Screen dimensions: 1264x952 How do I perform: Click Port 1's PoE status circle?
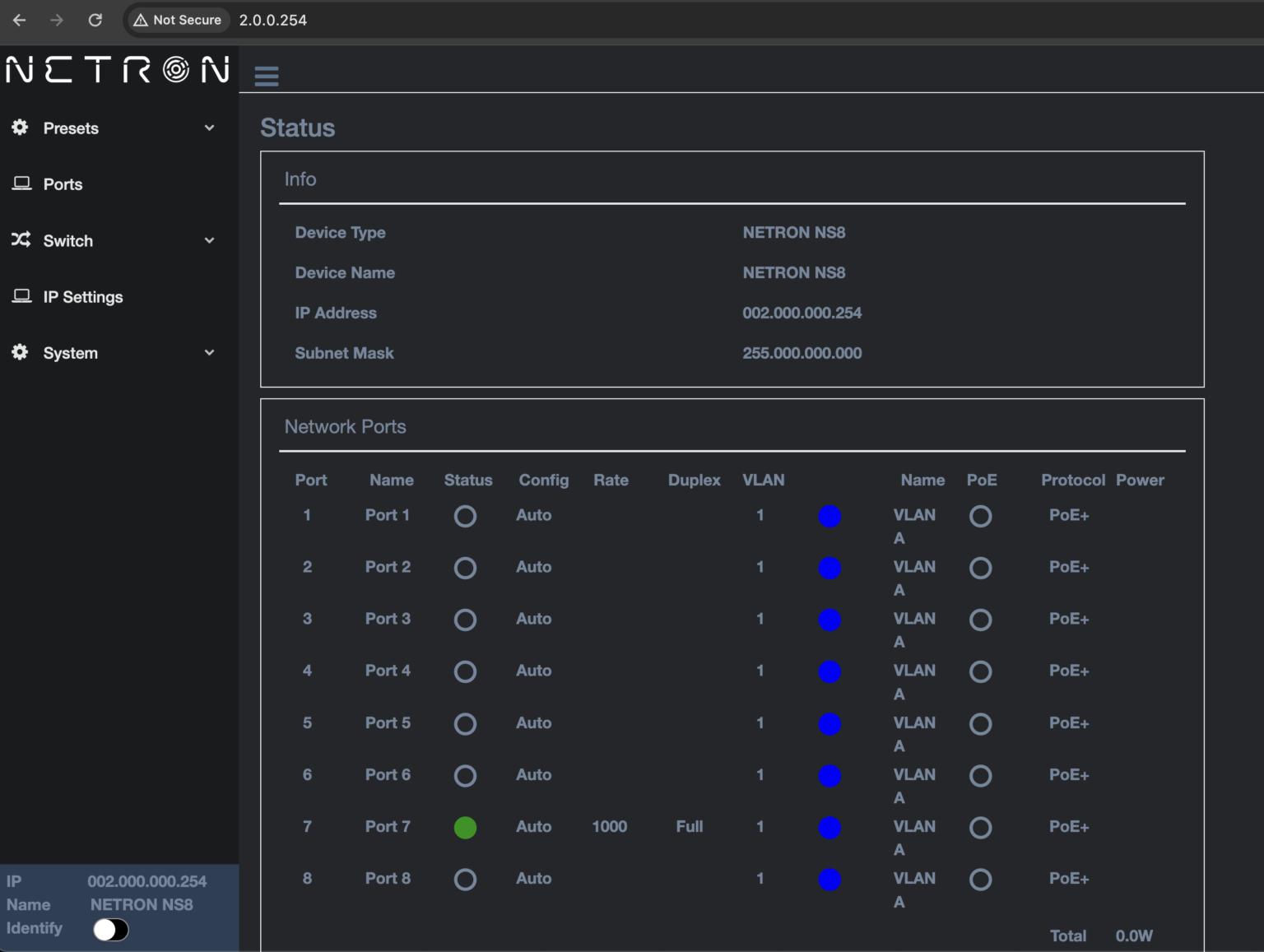(981, 517)
